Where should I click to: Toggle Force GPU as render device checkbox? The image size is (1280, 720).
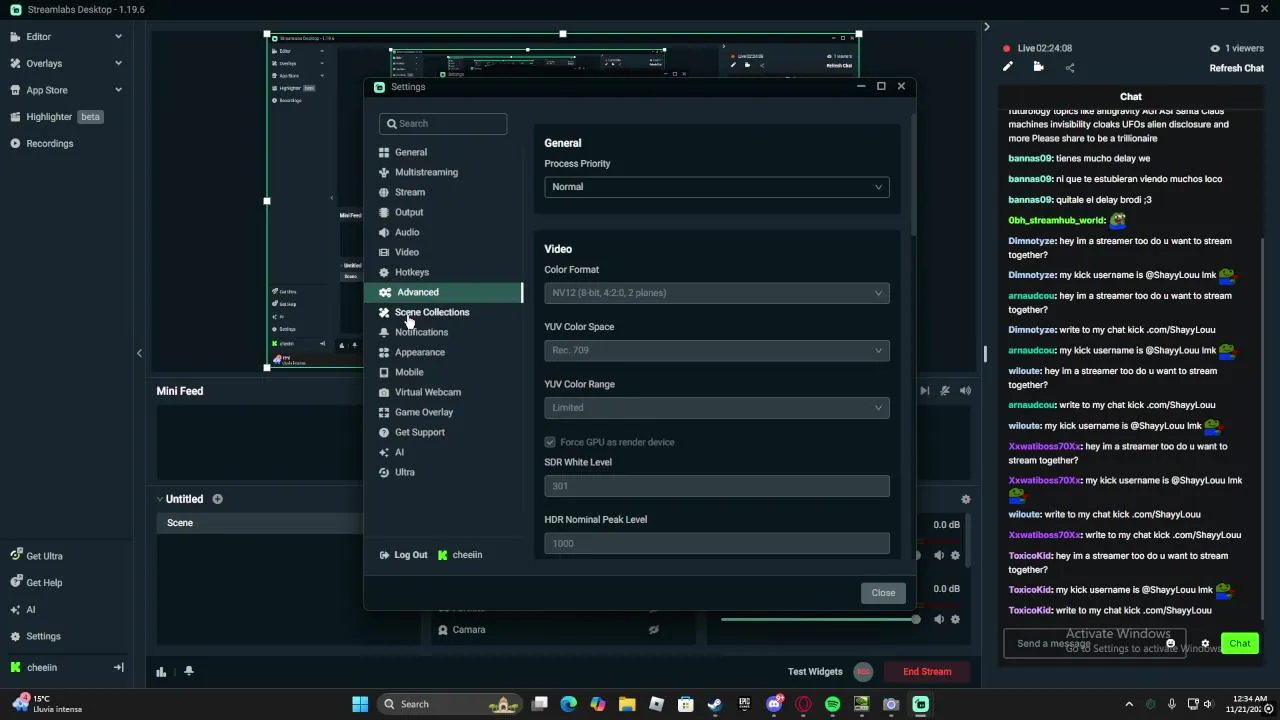[550, 442]
